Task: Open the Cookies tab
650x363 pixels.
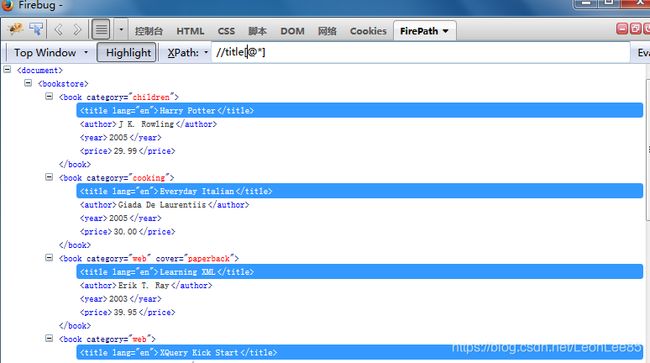Action: coord(368,31)
